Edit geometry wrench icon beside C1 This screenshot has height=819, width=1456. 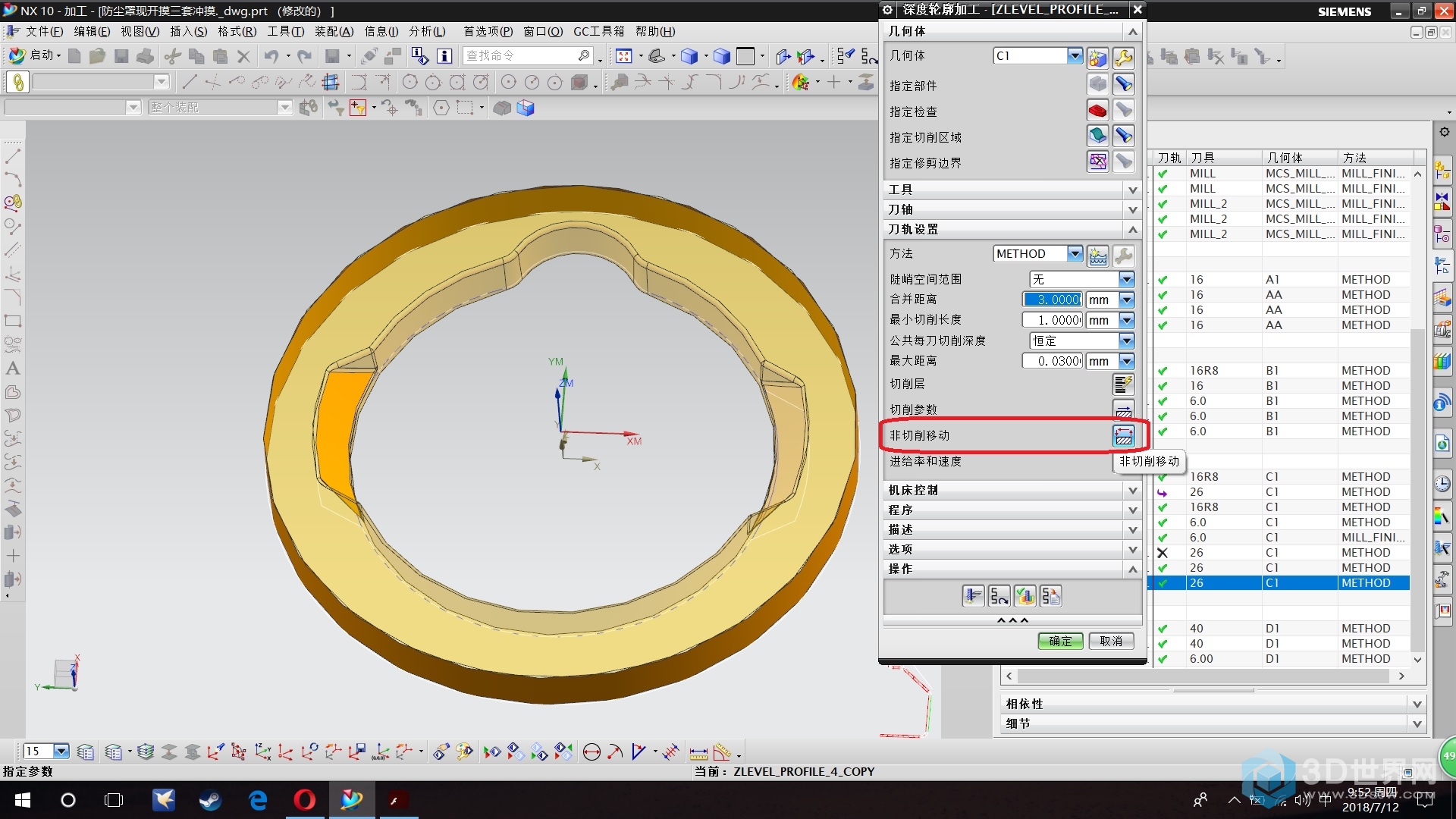pos(1123,57)
